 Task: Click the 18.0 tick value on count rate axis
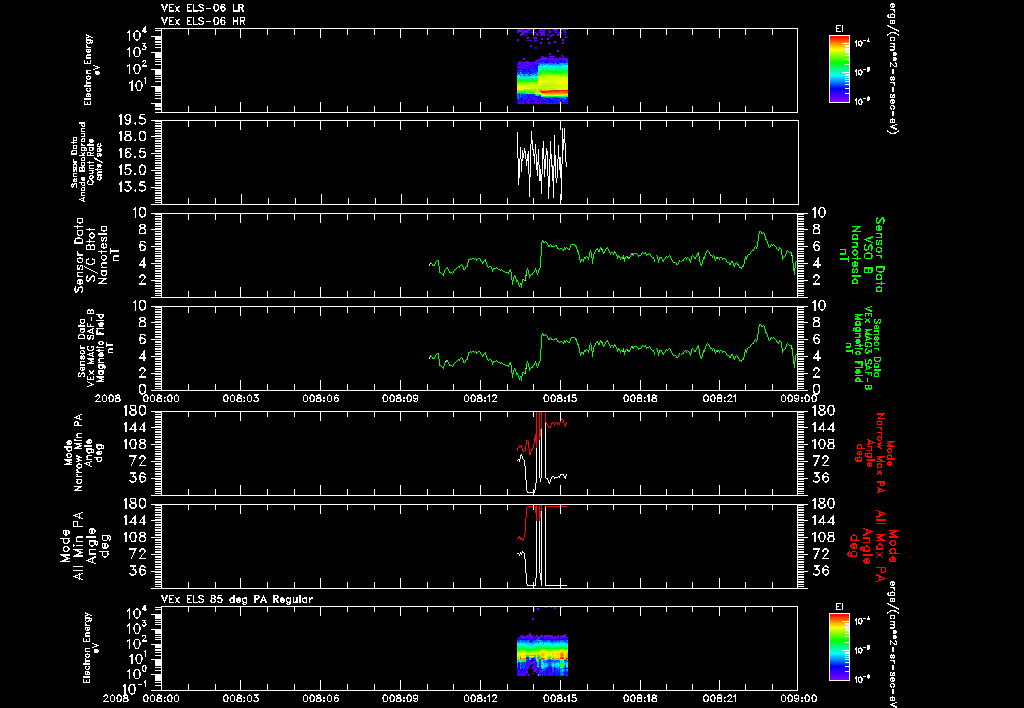coord(131,137)
